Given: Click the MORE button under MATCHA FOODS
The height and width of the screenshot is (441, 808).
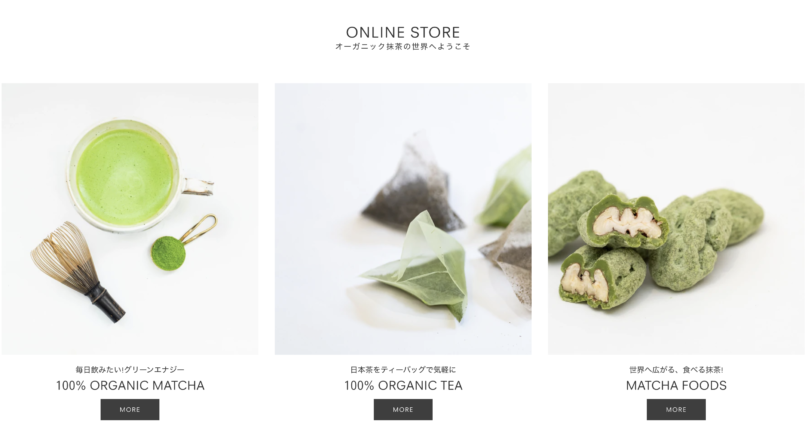Looking at the screenshot, I should click(676, 410).
